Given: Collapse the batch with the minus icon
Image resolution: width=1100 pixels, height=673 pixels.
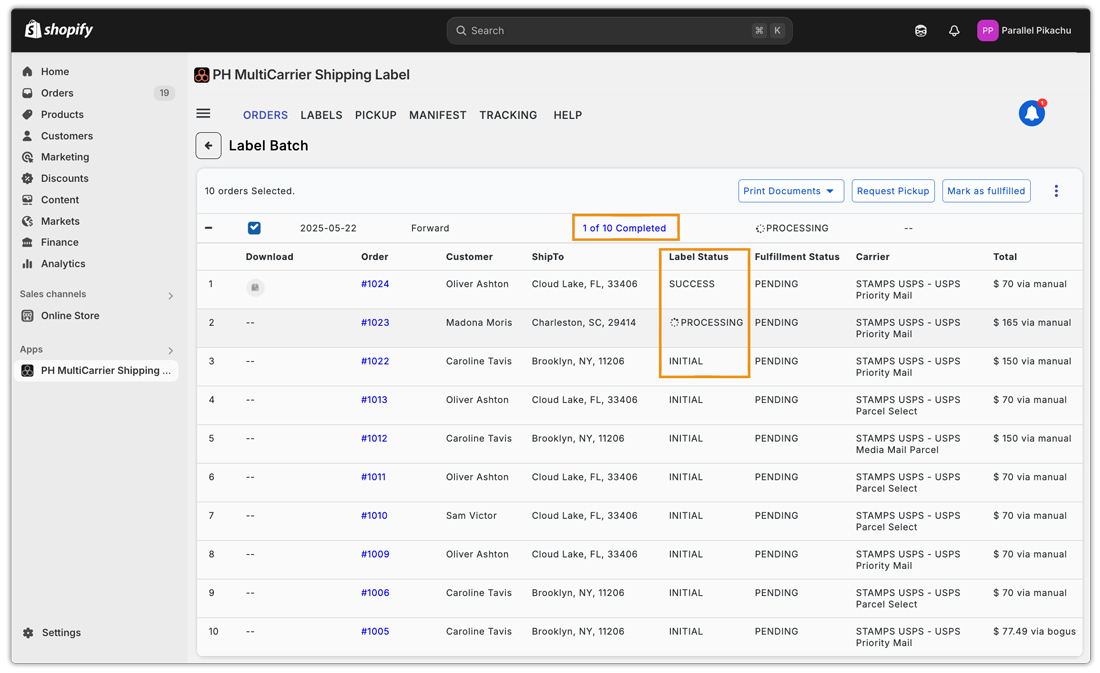Looking at the screenshot, I should pos(208,228).
